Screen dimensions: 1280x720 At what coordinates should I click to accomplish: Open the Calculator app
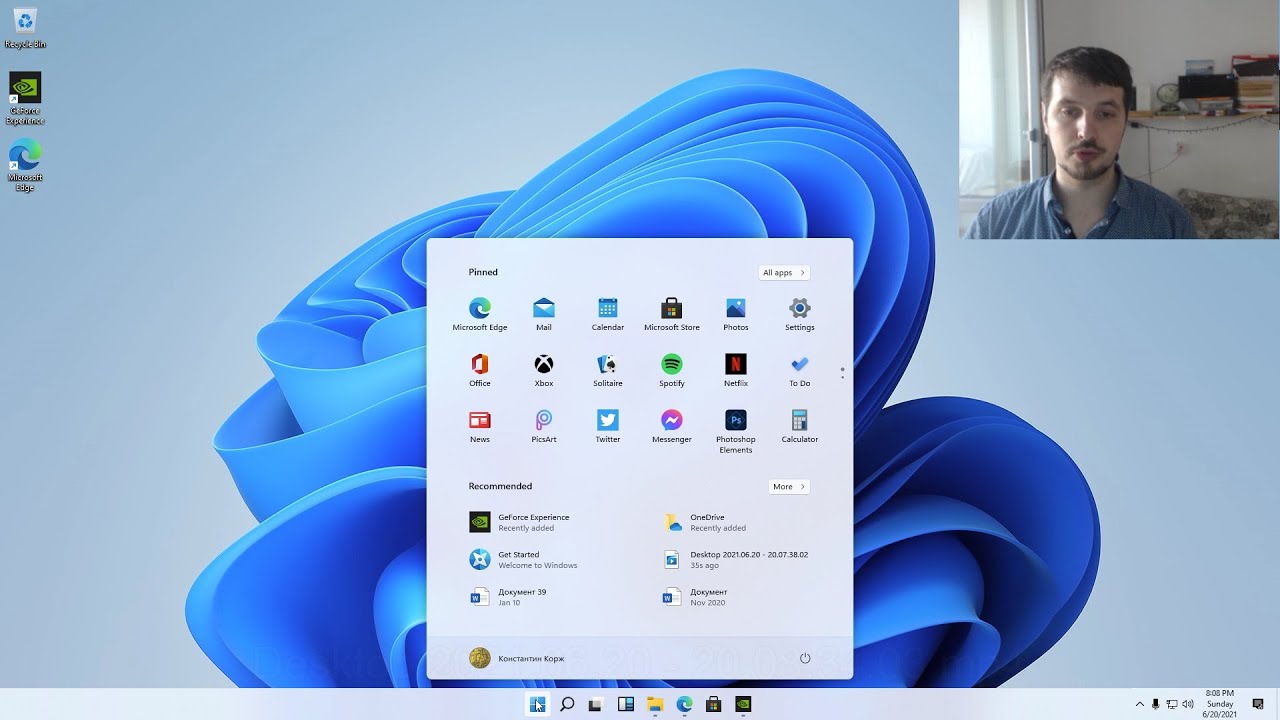click(x=800, y=425)
